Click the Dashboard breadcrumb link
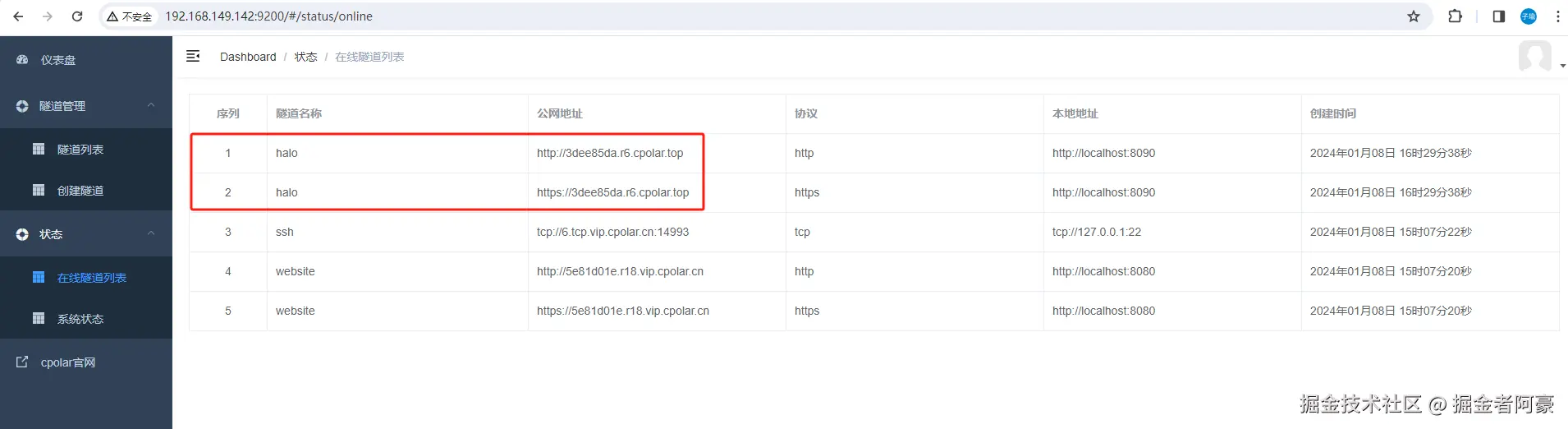This screenshot has width=1568, height=429. click(x=248, y=57)
